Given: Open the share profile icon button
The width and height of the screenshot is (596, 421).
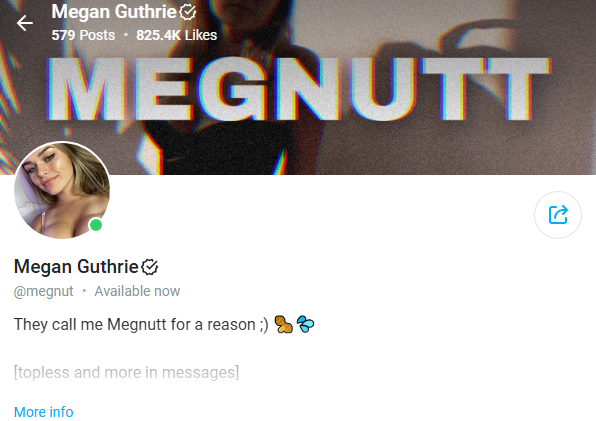Looking at the screenshot, I should [x=558, y=215].
